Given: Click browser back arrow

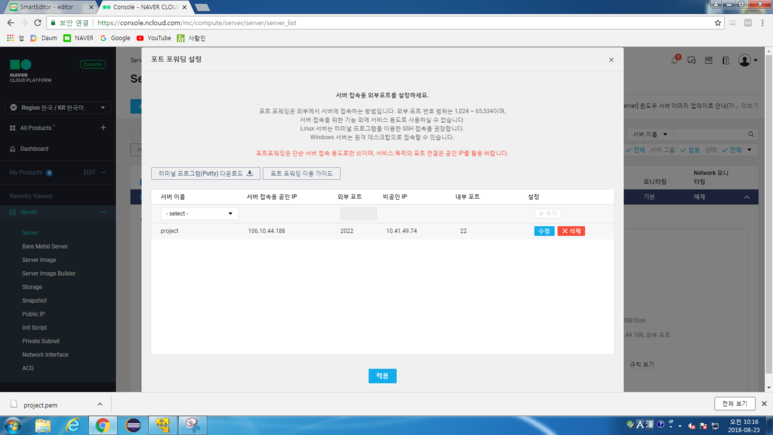Looking at the screenshot, I should coord(10,23).
